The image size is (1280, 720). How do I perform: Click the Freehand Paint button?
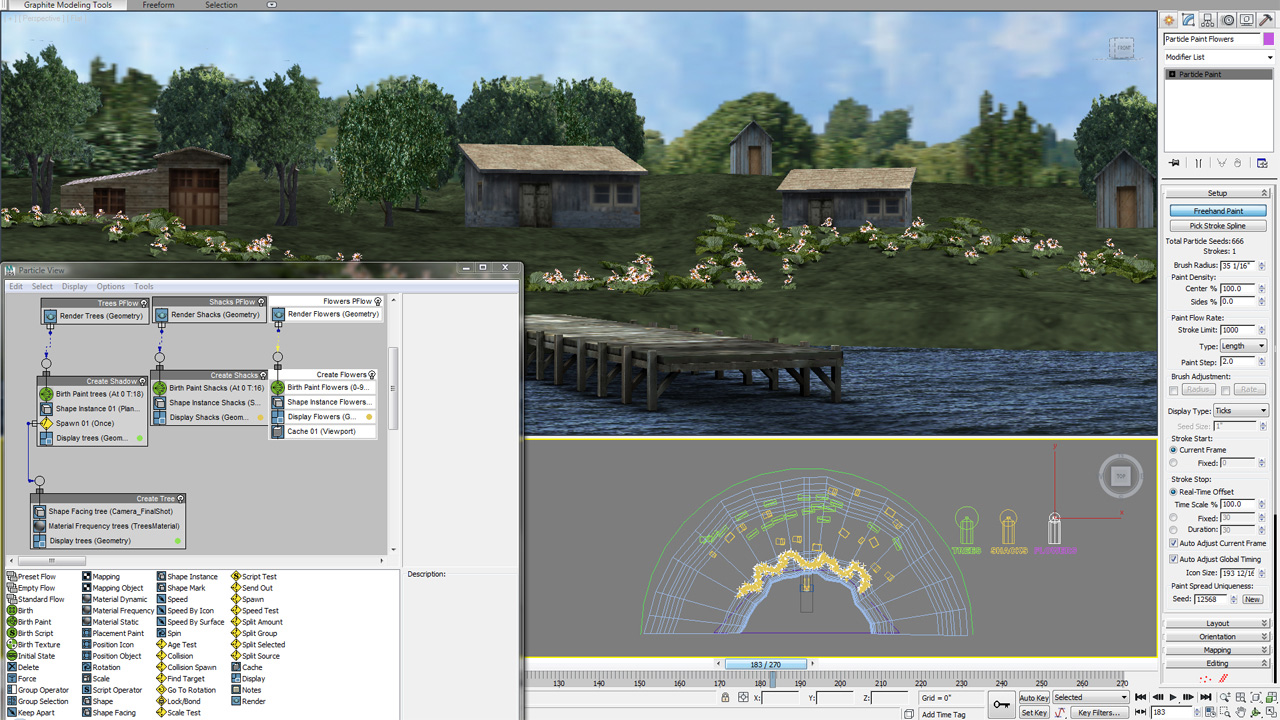1218,211
